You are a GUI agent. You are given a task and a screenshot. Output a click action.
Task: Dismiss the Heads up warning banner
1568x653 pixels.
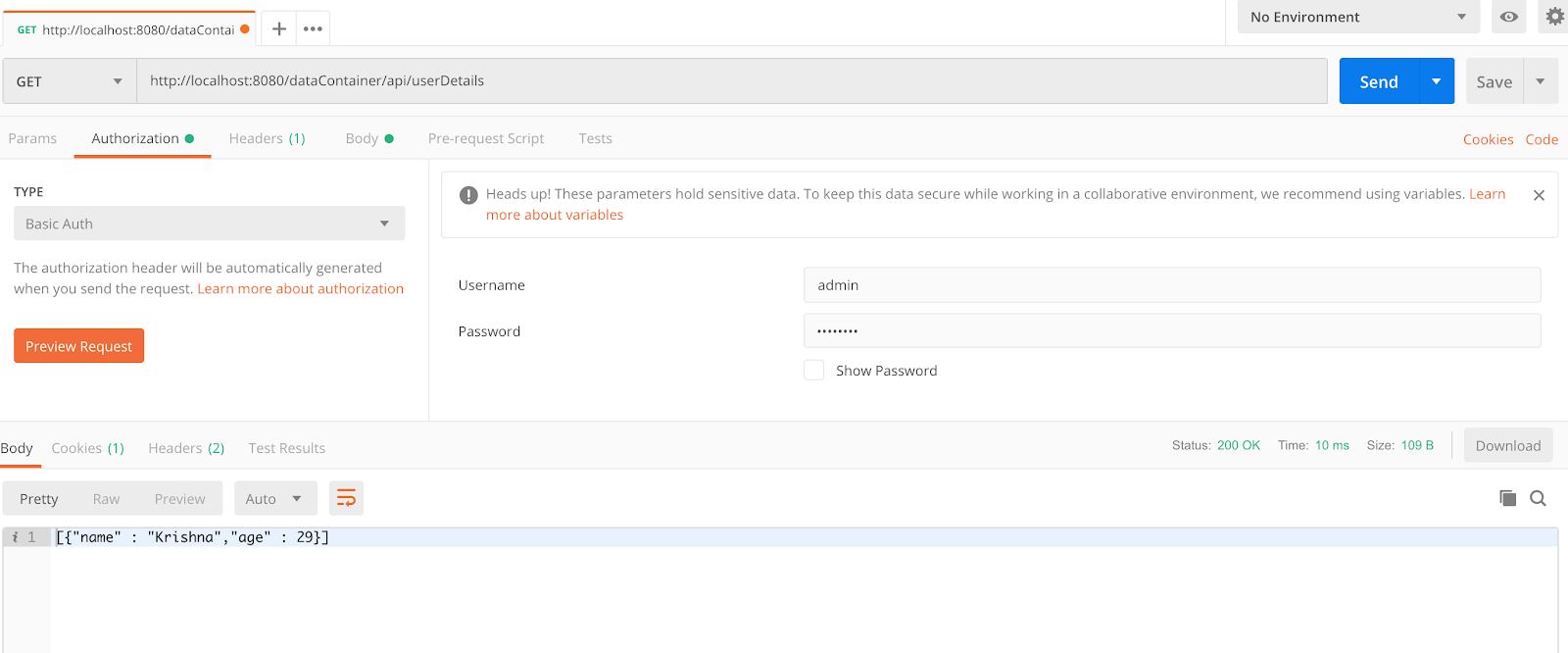click(x=1539, y=195)
